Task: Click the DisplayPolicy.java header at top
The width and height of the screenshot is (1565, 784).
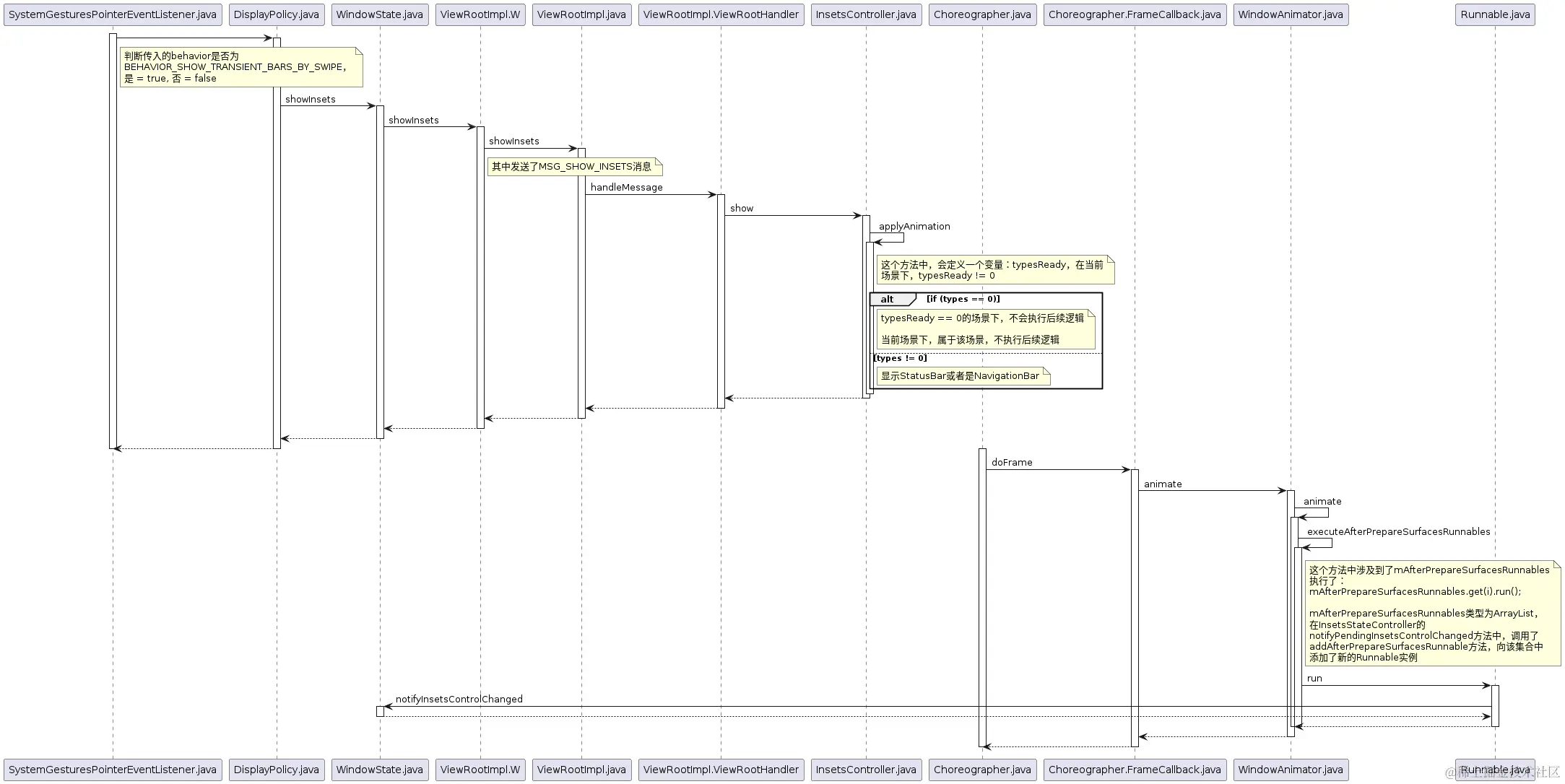Action: [x=276, y=14]
